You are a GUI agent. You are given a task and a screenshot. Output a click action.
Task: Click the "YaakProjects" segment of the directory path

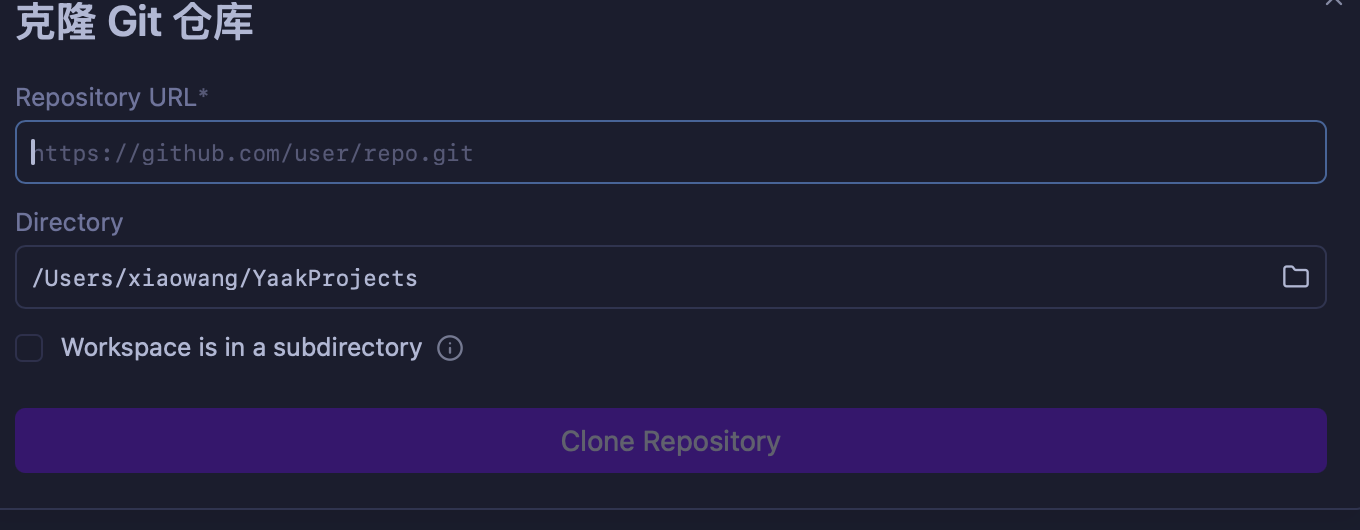pos(335,278)
